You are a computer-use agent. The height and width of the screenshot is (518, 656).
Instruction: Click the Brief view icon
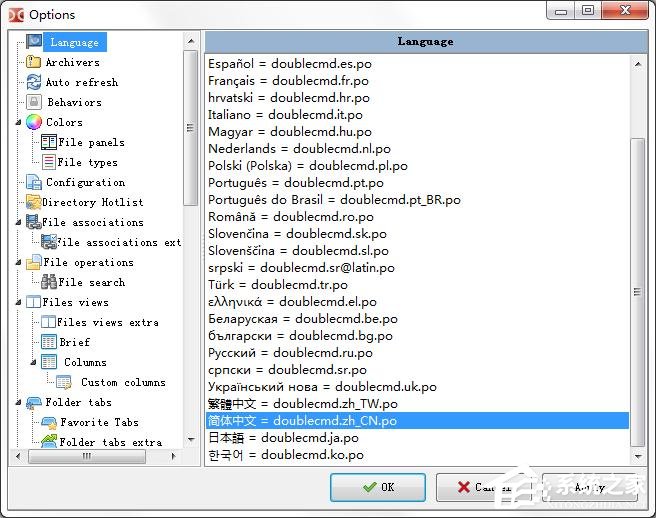(x=49, y=342)
